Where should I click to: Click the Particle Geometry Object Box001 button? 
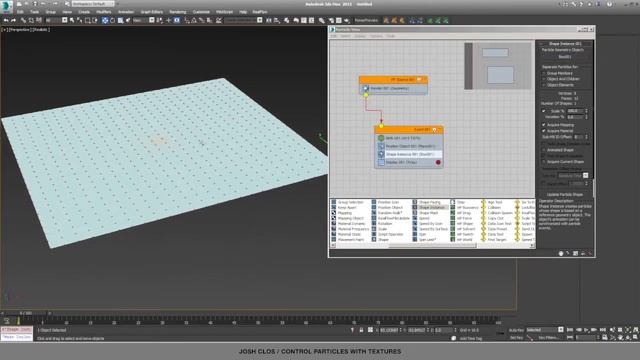pos(565,57)
